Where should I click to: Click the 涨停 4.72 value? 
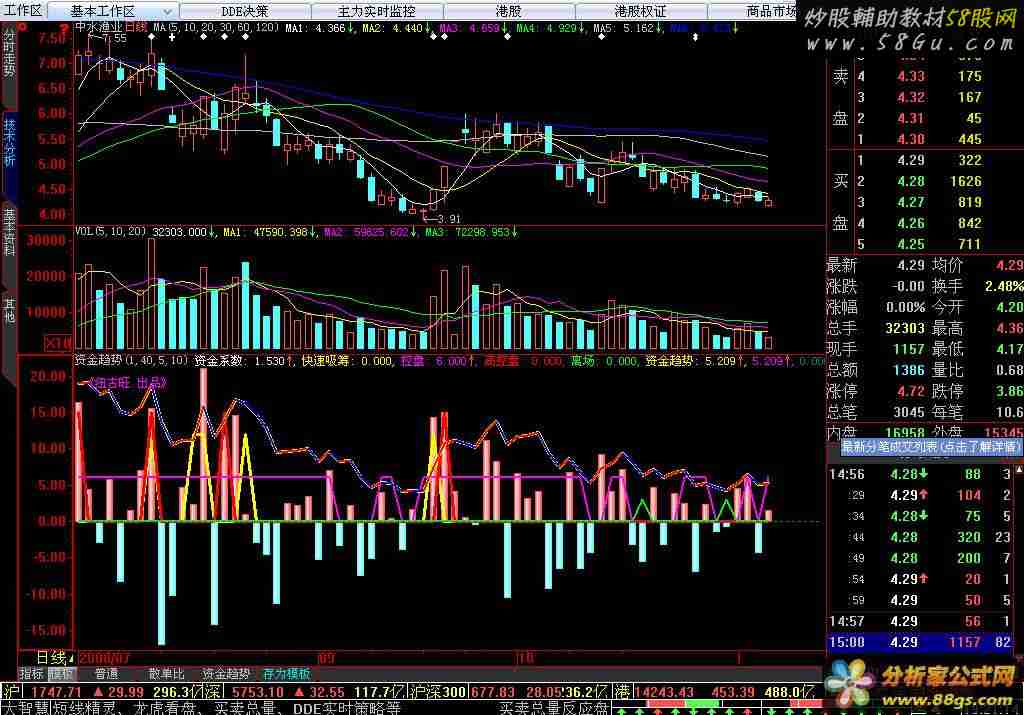[x=911, y=391]
